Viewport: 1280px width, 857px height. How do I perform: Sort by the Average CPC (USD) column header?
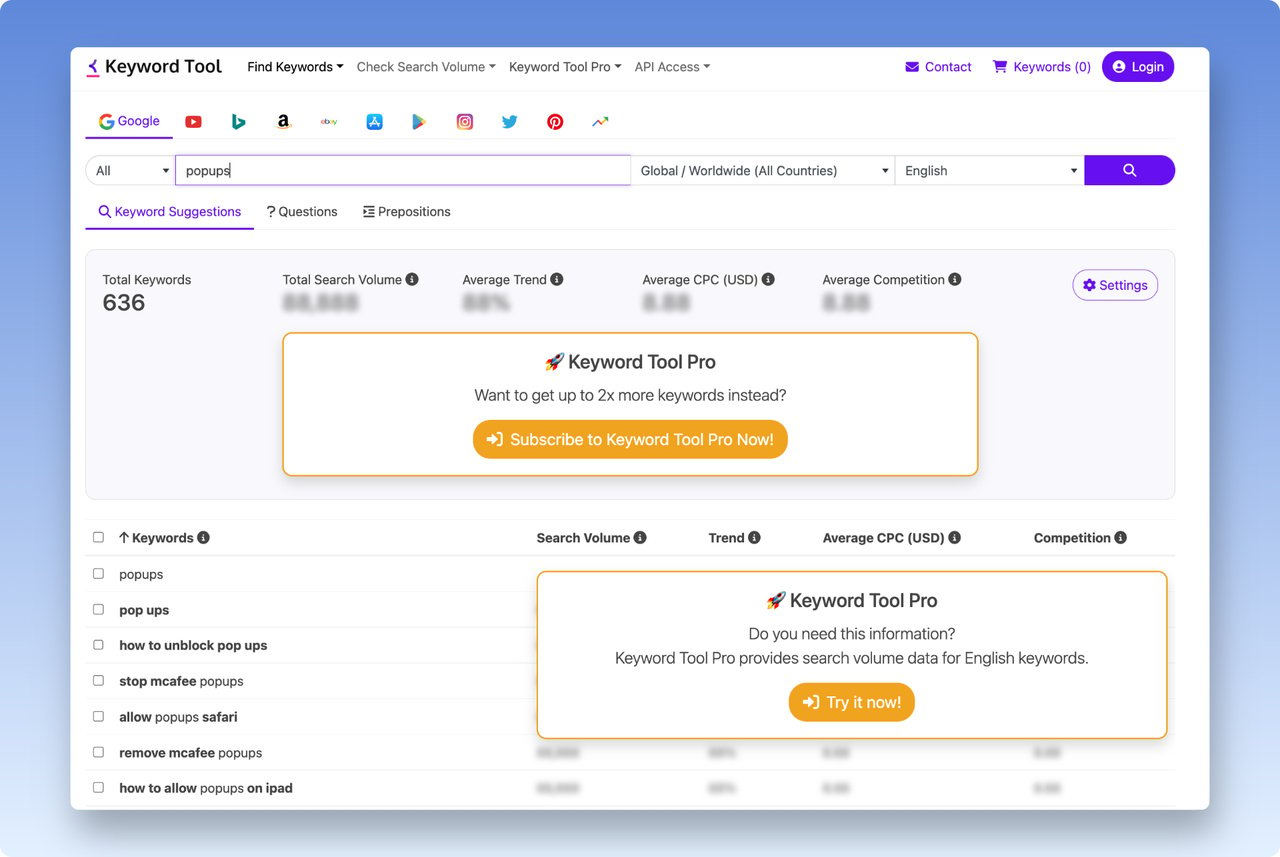884,538
